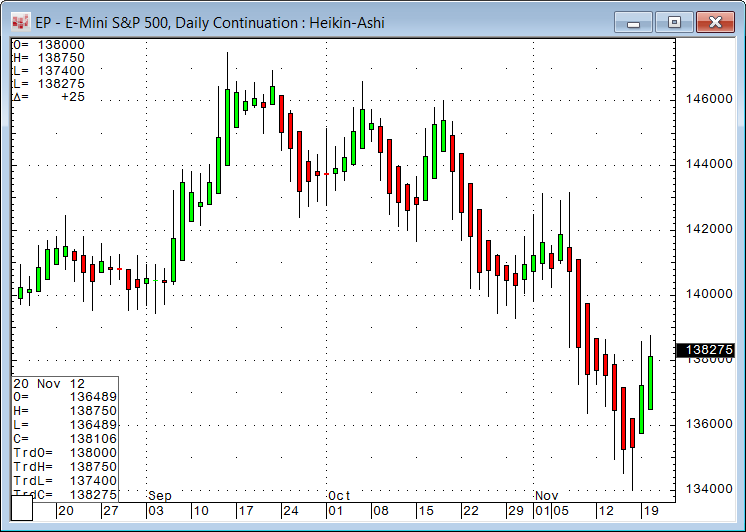This screenshot has height=532, width=746.
Task: Click the 'Oct' month label on time axis
Action: point(340,496)
